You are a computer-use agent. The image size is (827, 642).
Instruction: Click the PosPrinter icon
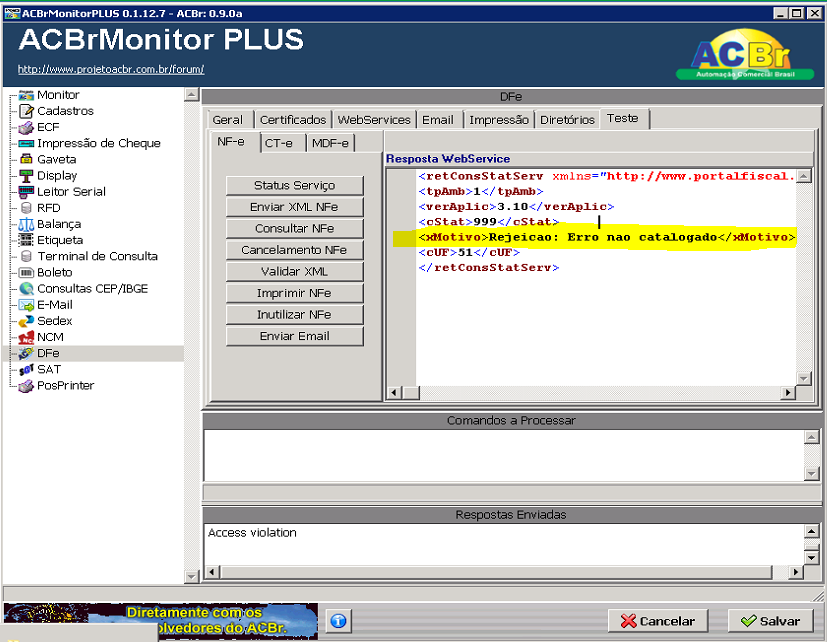26,386
